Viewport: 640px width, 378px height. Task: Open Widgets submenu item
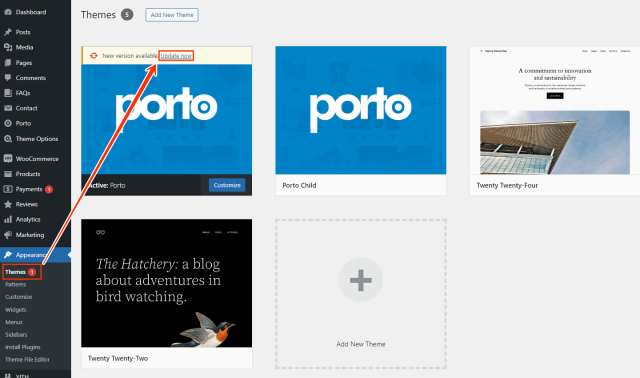(x=16, y=309)
